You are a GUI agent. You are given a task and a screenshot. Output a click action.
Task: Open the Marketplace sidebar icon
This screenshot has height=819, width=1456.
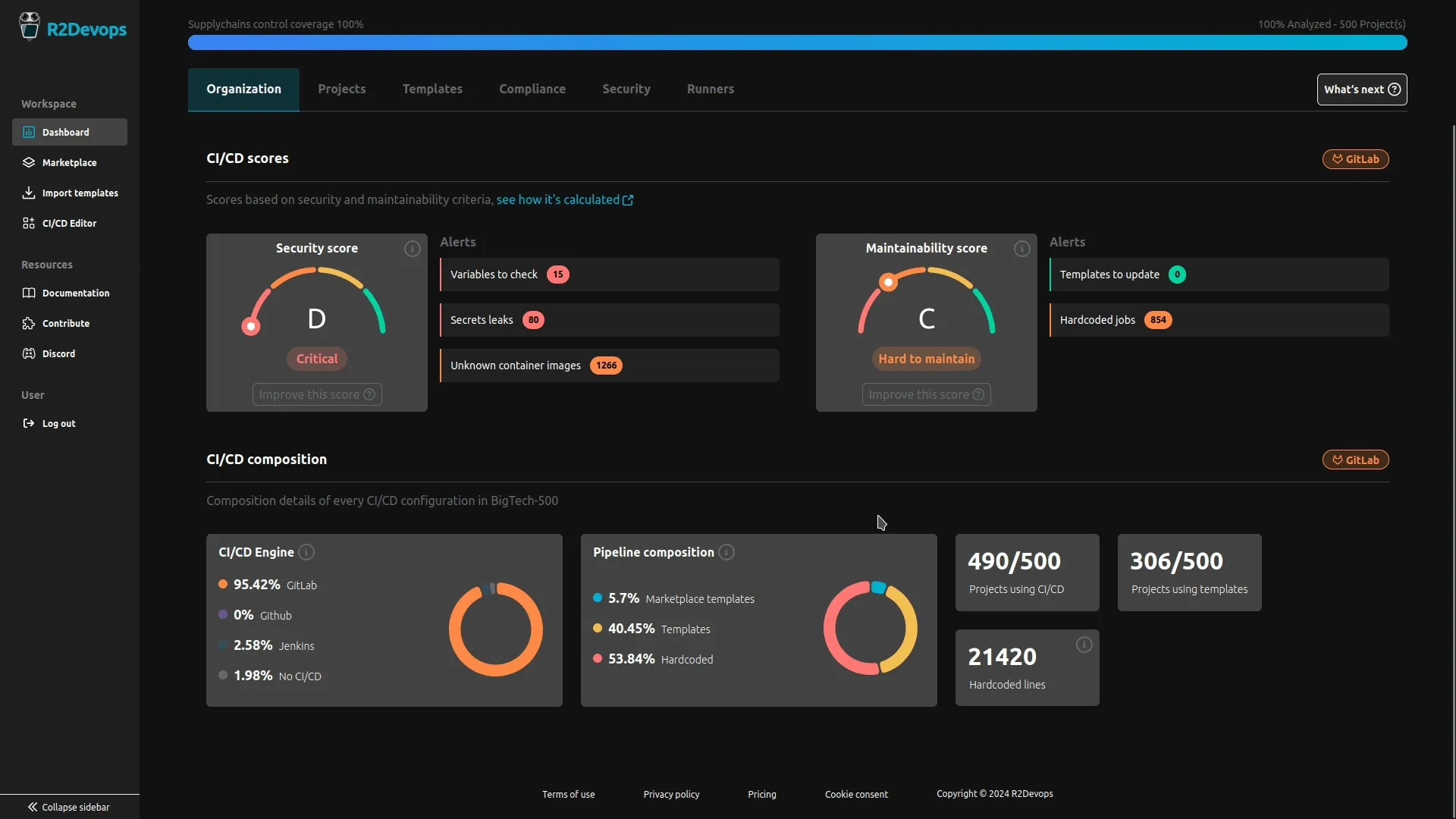pos(29,162)
